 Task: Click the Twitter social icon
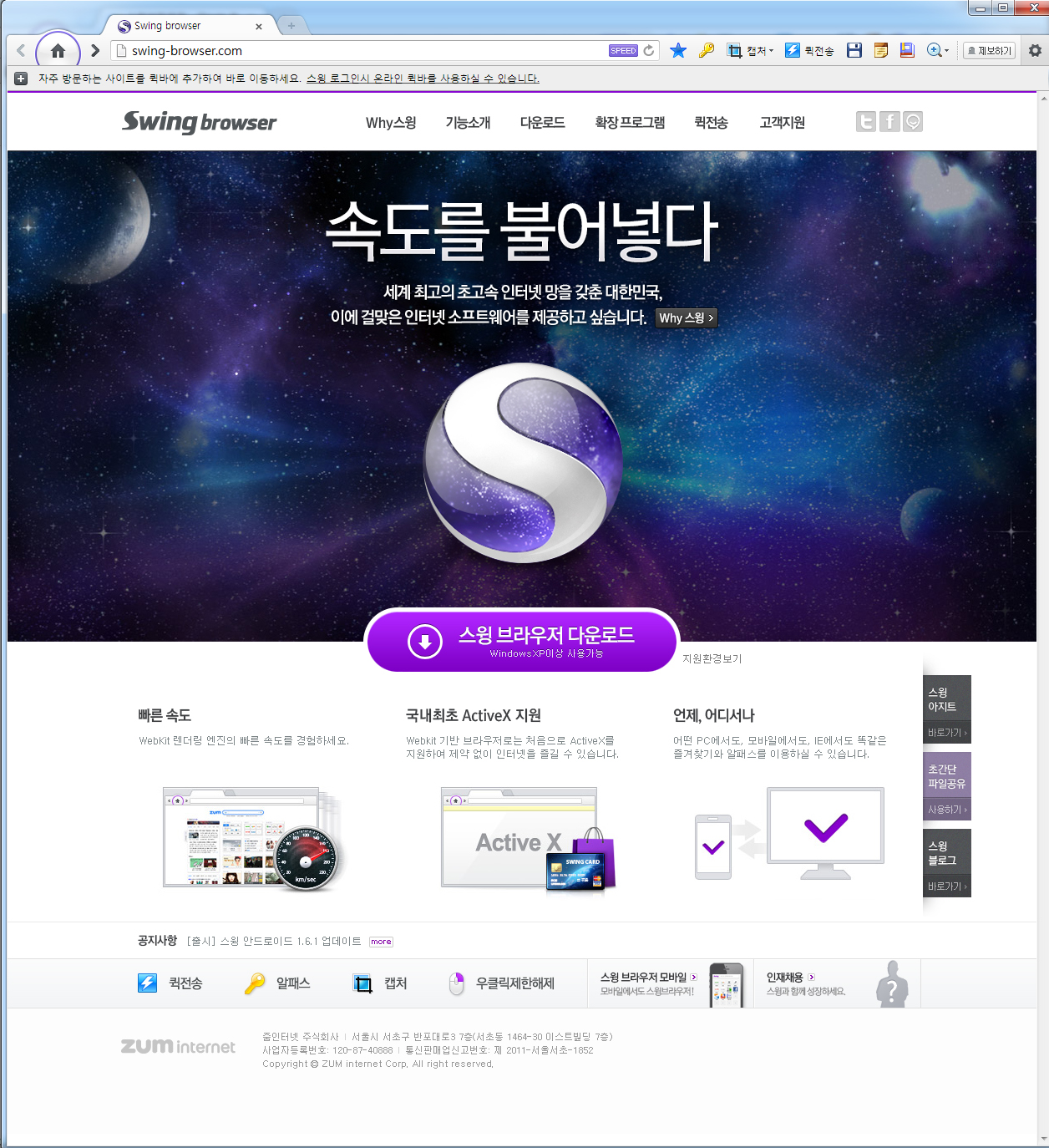click(x=866, y=122)
